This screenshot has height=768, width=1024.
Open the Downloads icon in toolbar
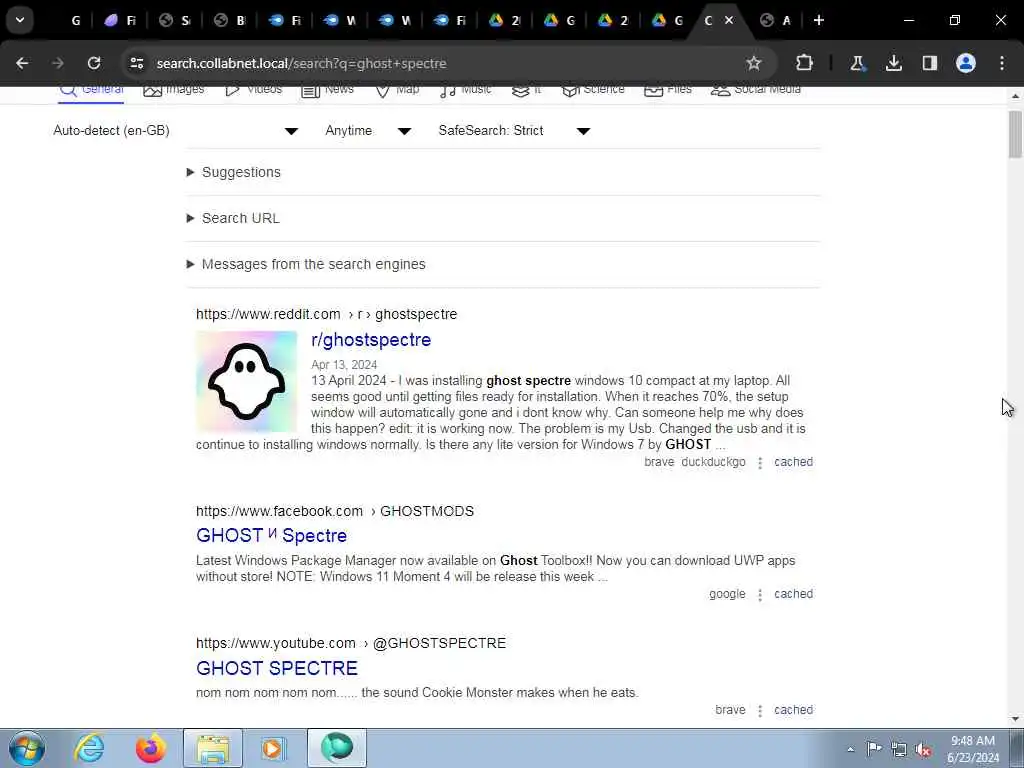(x=893, y=63)
